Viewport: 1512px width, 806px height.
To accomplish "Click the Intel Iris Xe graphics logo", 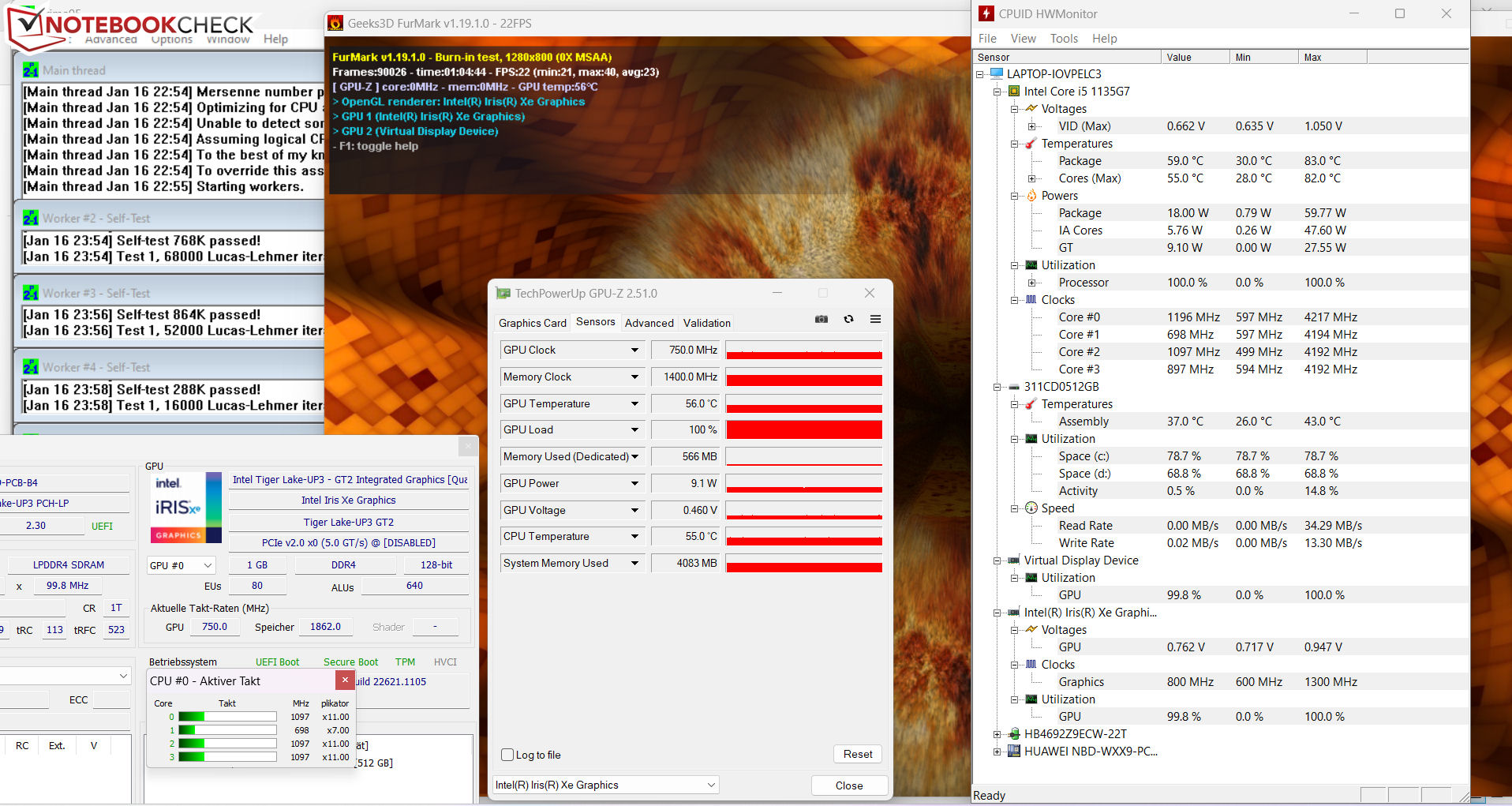I will 186,508.
